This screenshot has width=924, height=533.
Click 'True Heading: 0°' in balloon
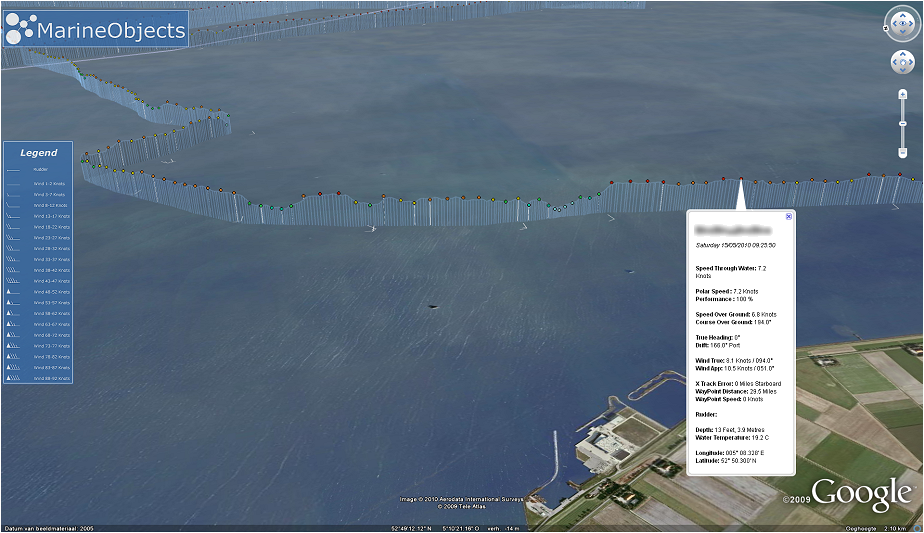coord(718,337)
